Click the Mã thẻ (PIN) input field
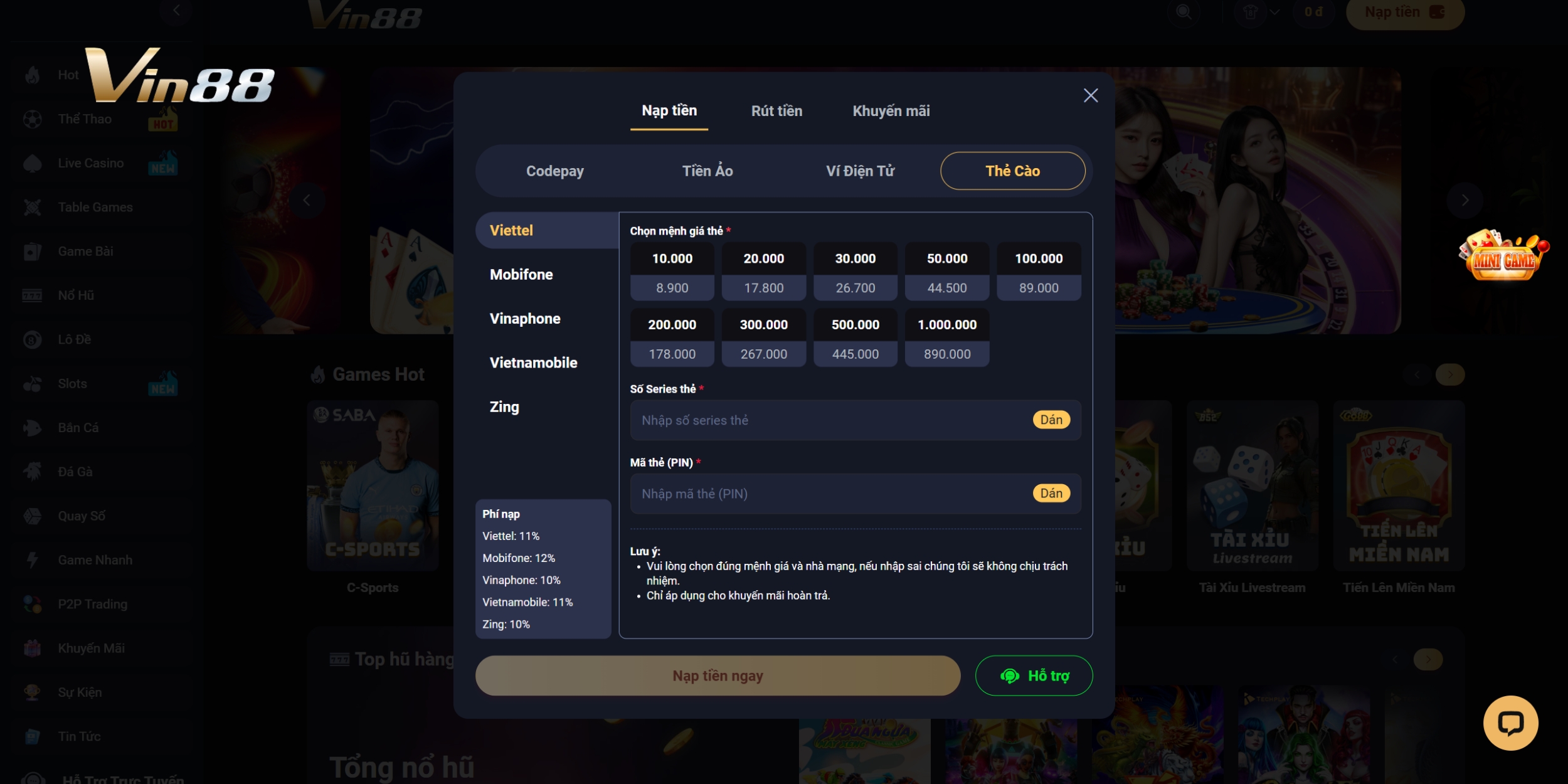 click(856, 494)
